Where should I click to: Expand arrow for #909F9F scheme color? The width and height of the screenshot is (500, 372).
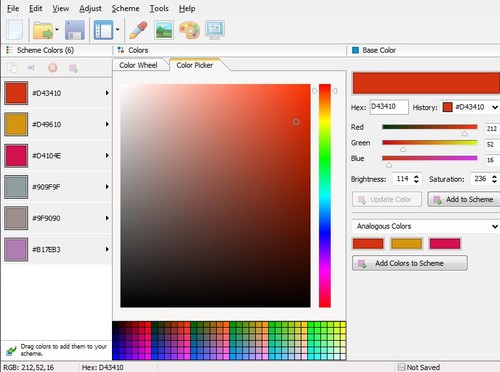[x=107, y=187]
